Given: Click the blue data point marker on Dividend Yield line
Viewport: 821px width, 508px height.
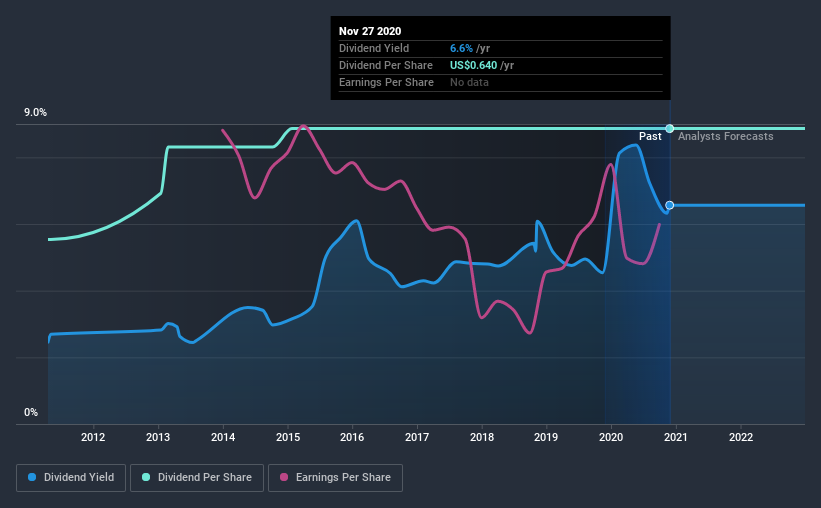Looking at the screenshot, I should pos(670,205).
